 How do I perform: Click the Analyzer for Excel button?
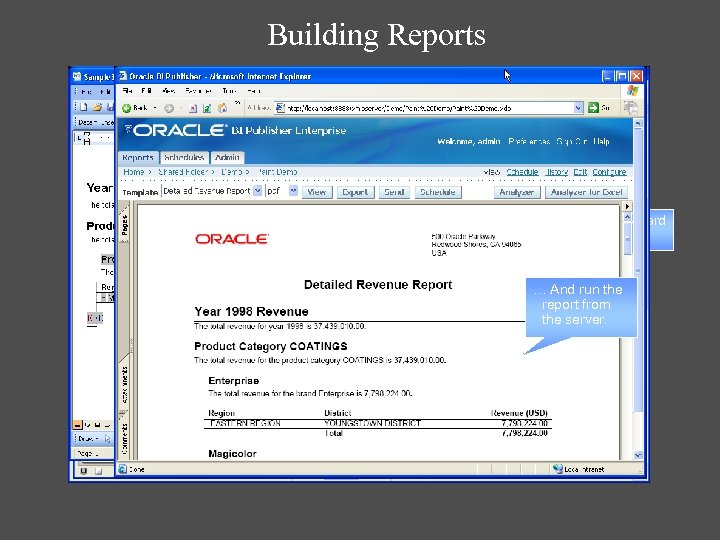pos(586,192)
